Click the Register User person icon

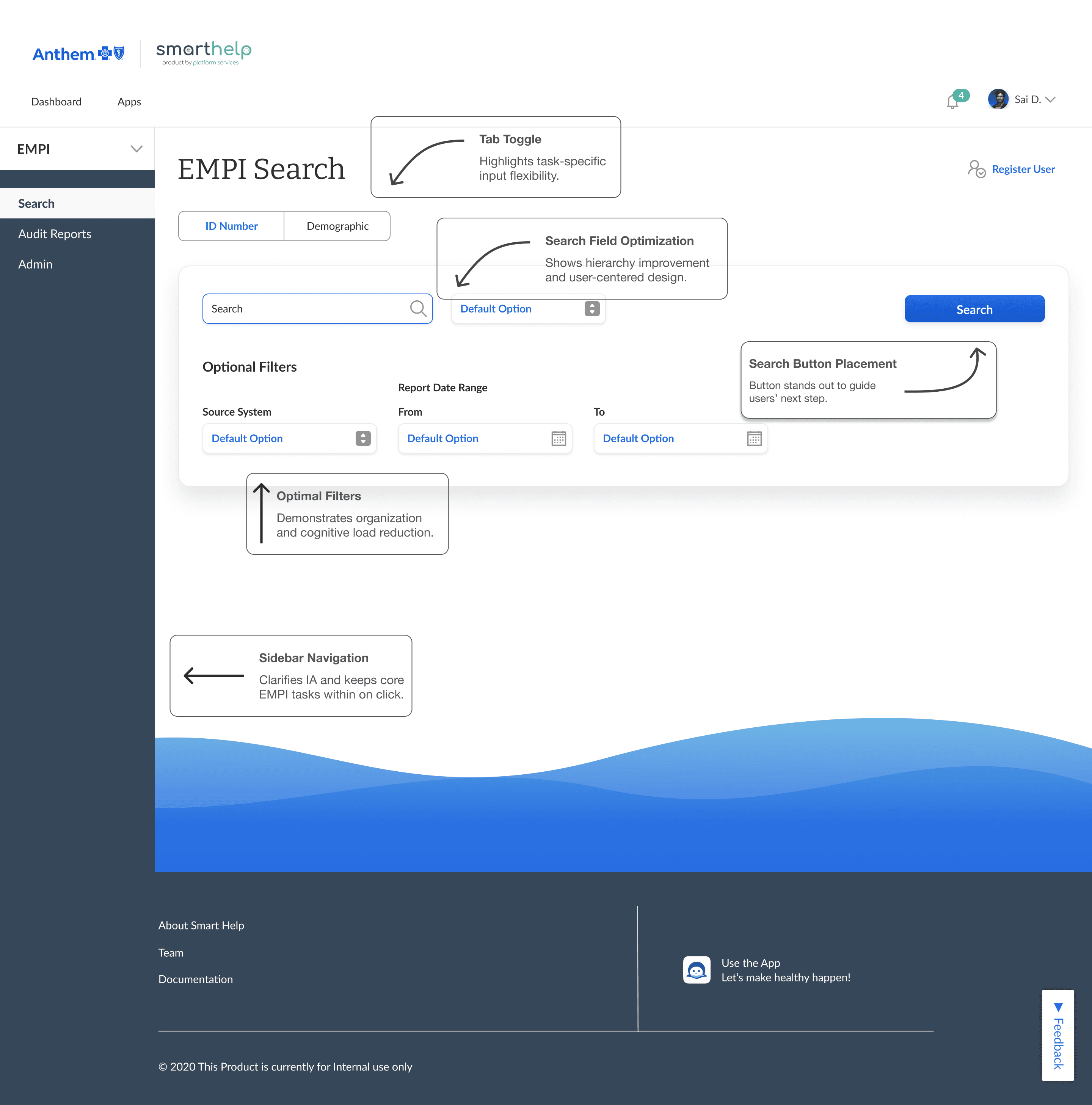[976, 169]
